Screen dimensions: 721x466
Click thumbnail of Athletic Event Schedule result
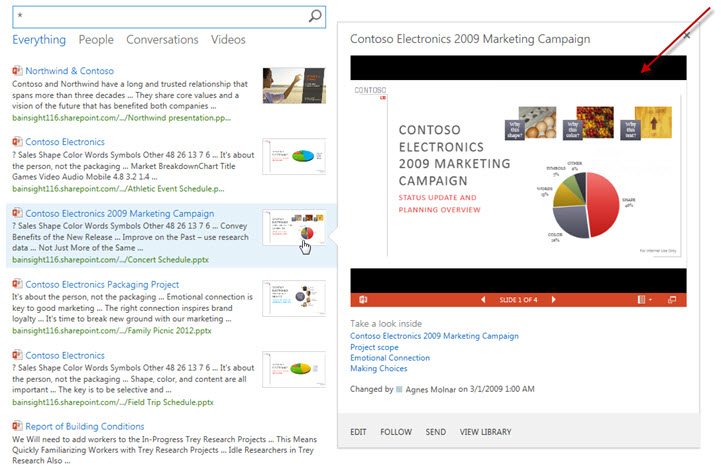(x=294, y=156)
